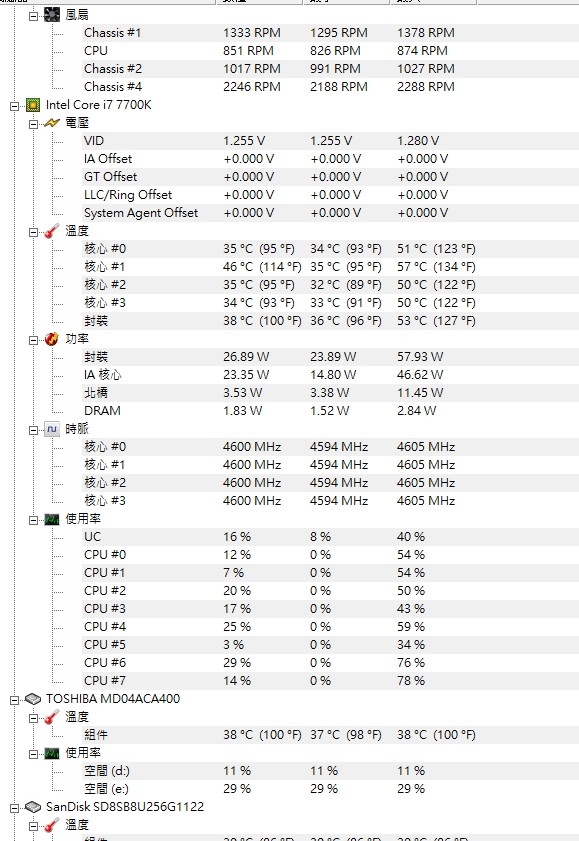Collapse the 時脈 clocks section
Image resolution: width=579 pixels, height=841 pixels.
click(33, 430)
